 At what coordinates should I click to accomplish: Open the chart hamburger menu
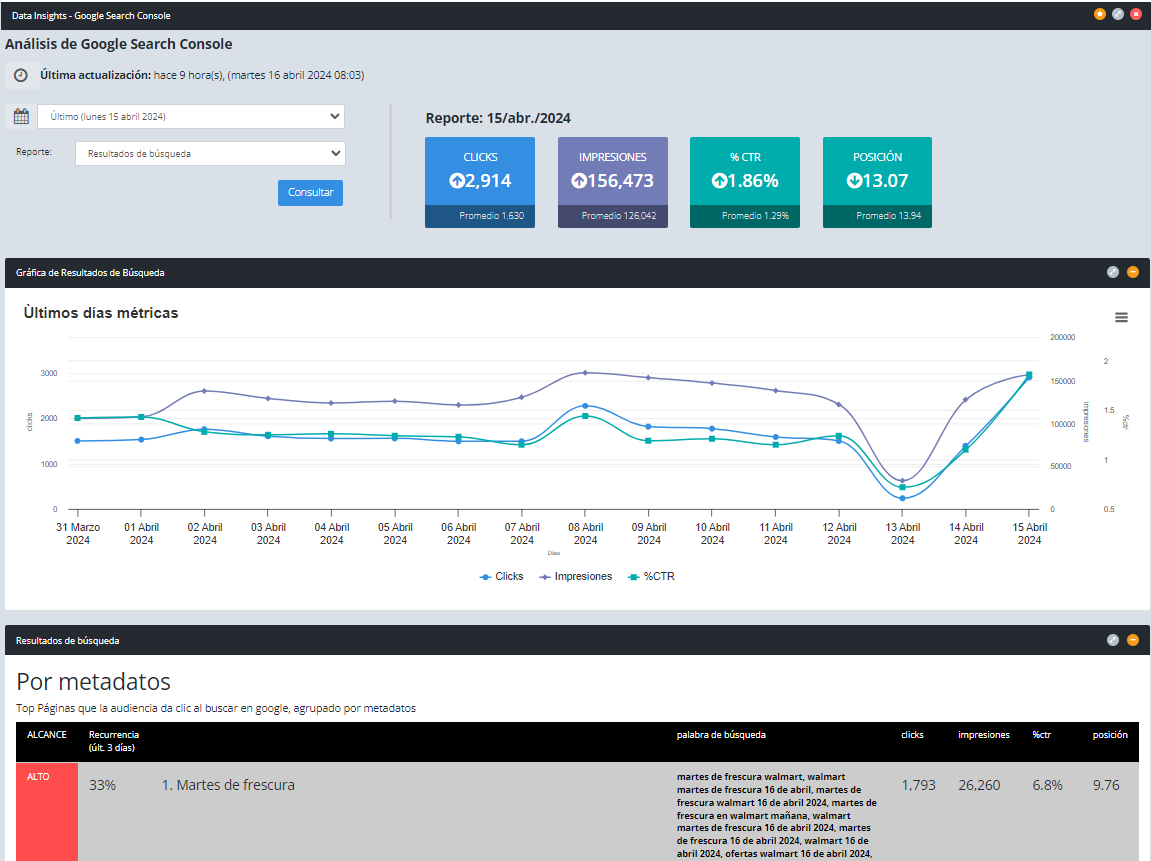pos(1121,316)
